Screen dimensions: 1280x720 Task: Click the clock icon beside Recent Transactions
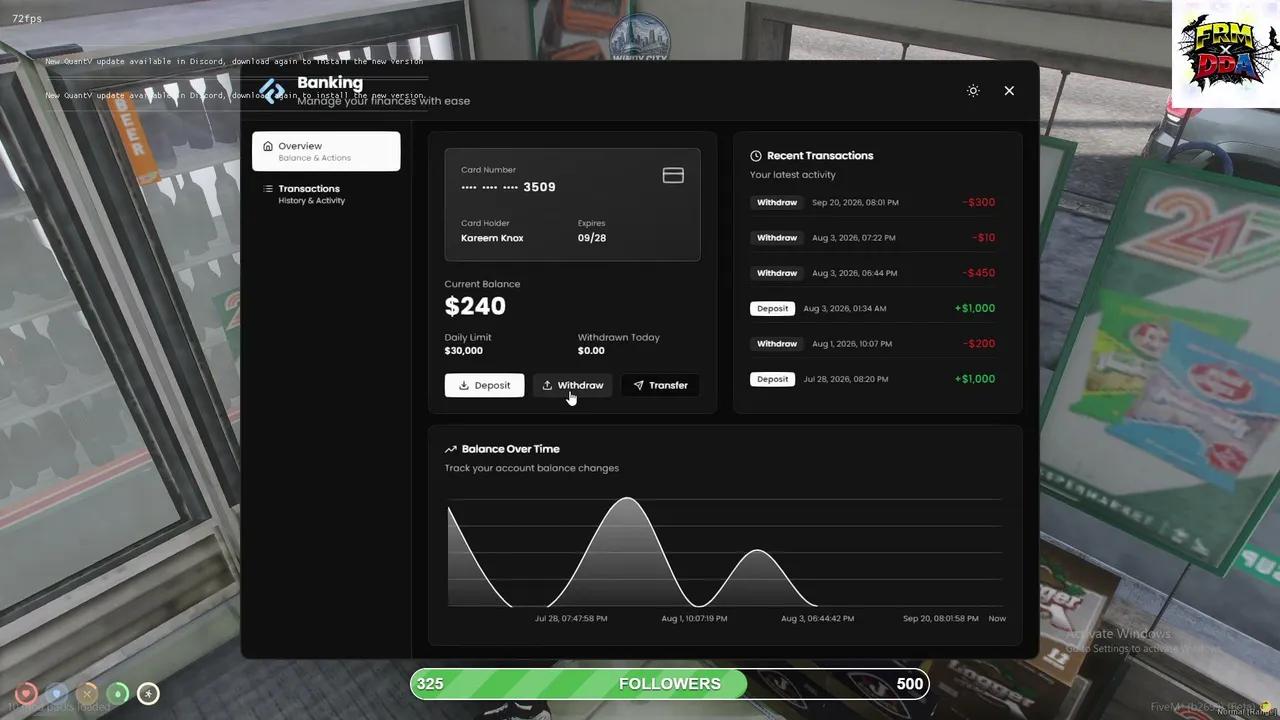756,156
